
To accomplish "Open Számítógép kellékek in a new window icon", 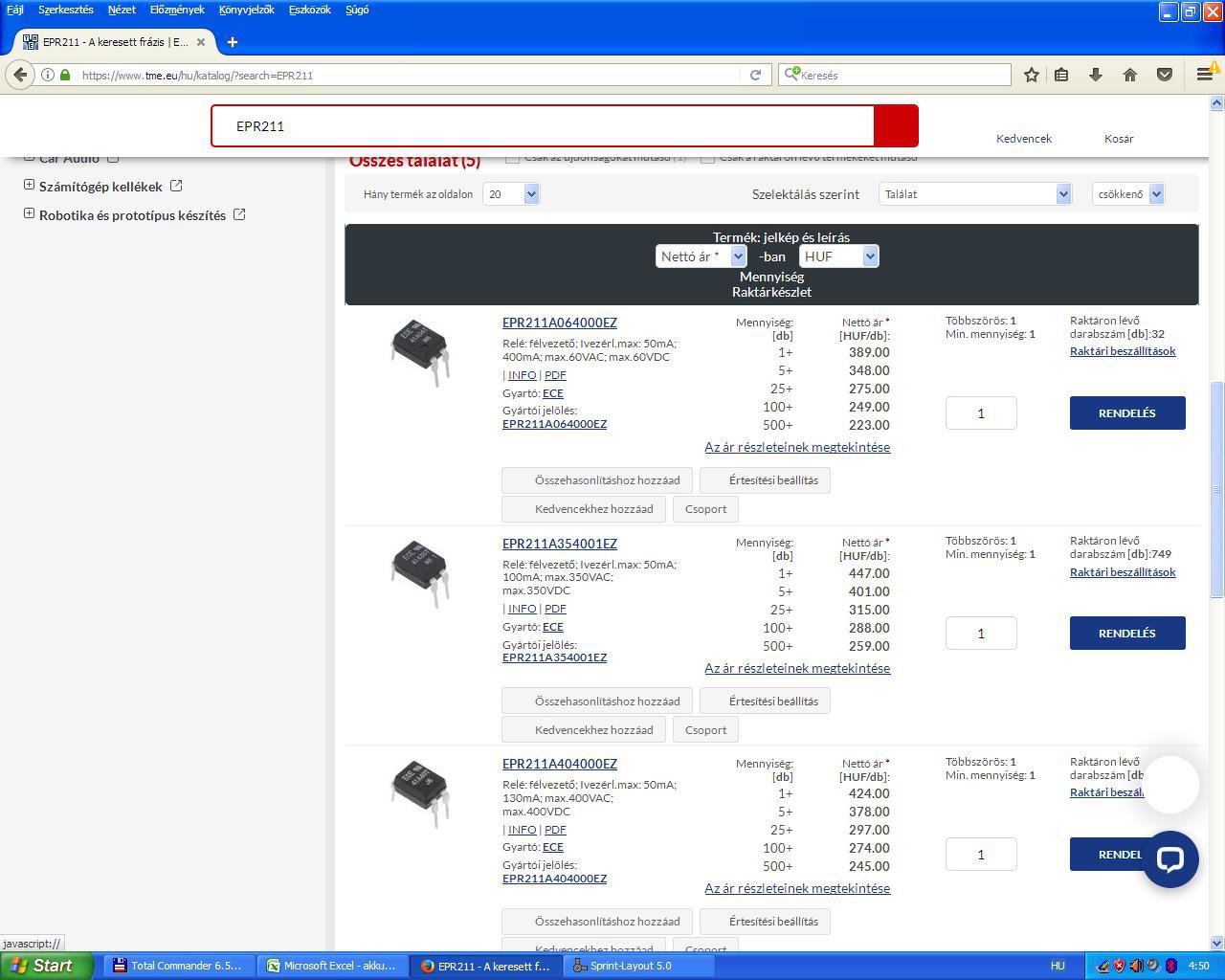I will tap(176, 186).
